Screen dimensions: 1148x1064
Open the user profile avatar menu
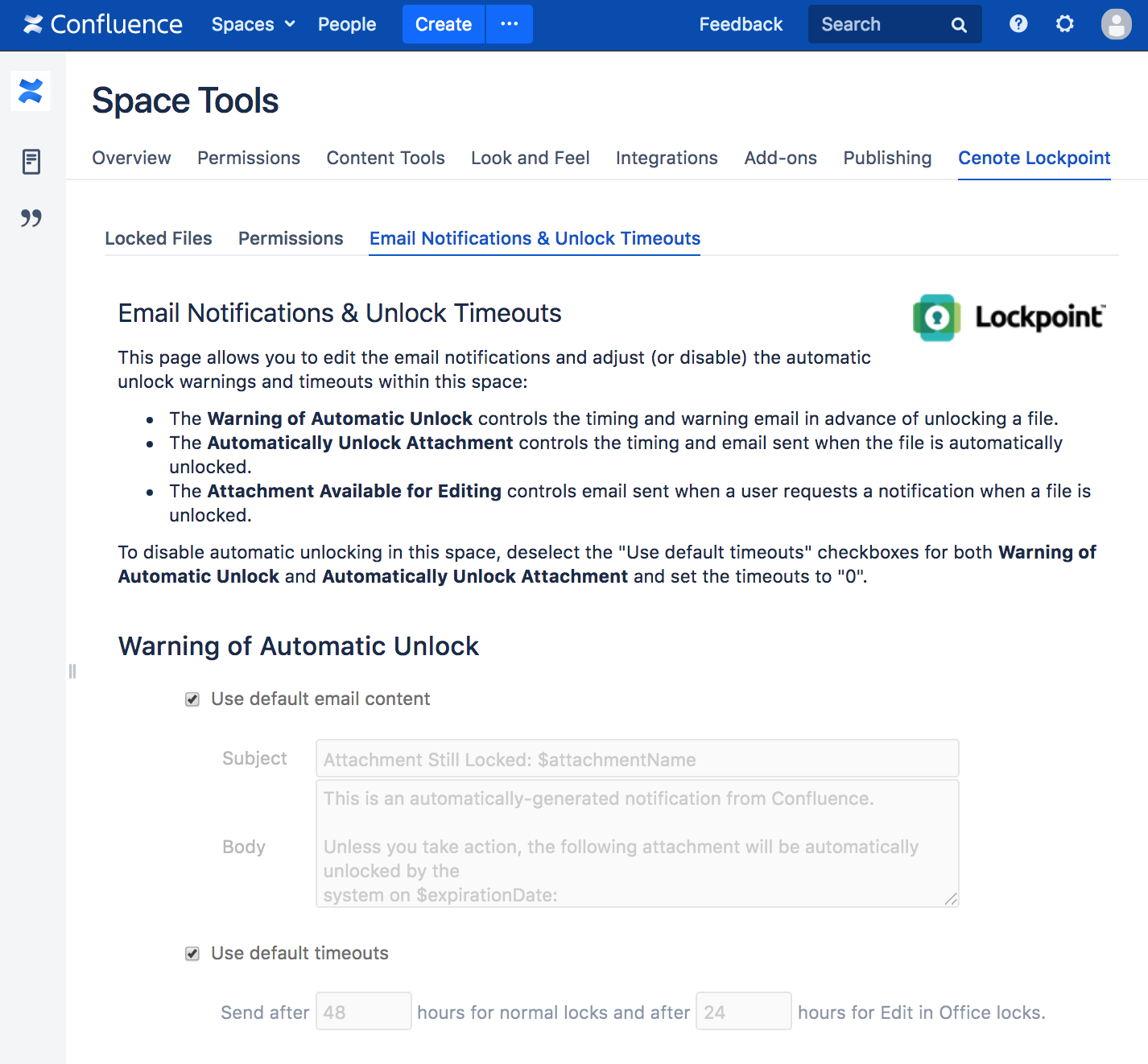(1117, 24)
